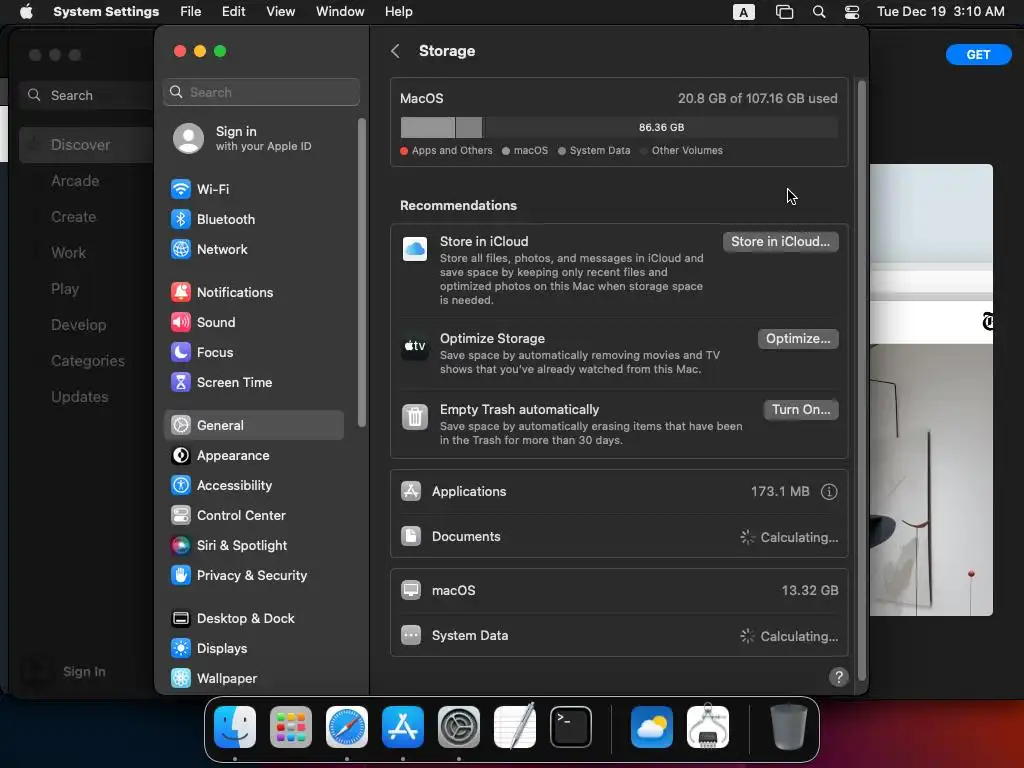The image size is (1024, 768).
Task: Open Notifications settings pane
Action: pos(253,293)
